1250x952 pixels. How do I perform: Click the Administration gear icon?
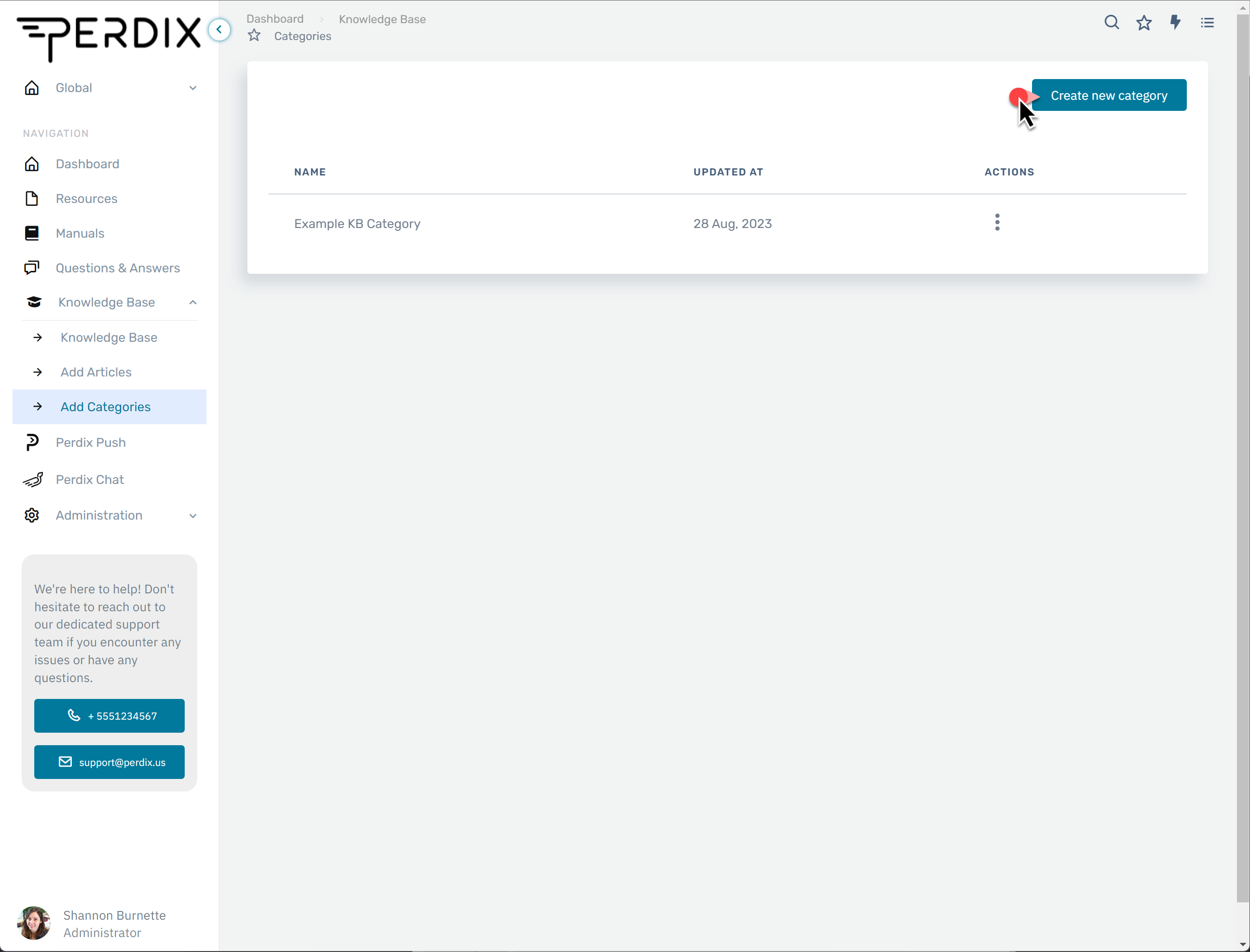click(32, 515)
